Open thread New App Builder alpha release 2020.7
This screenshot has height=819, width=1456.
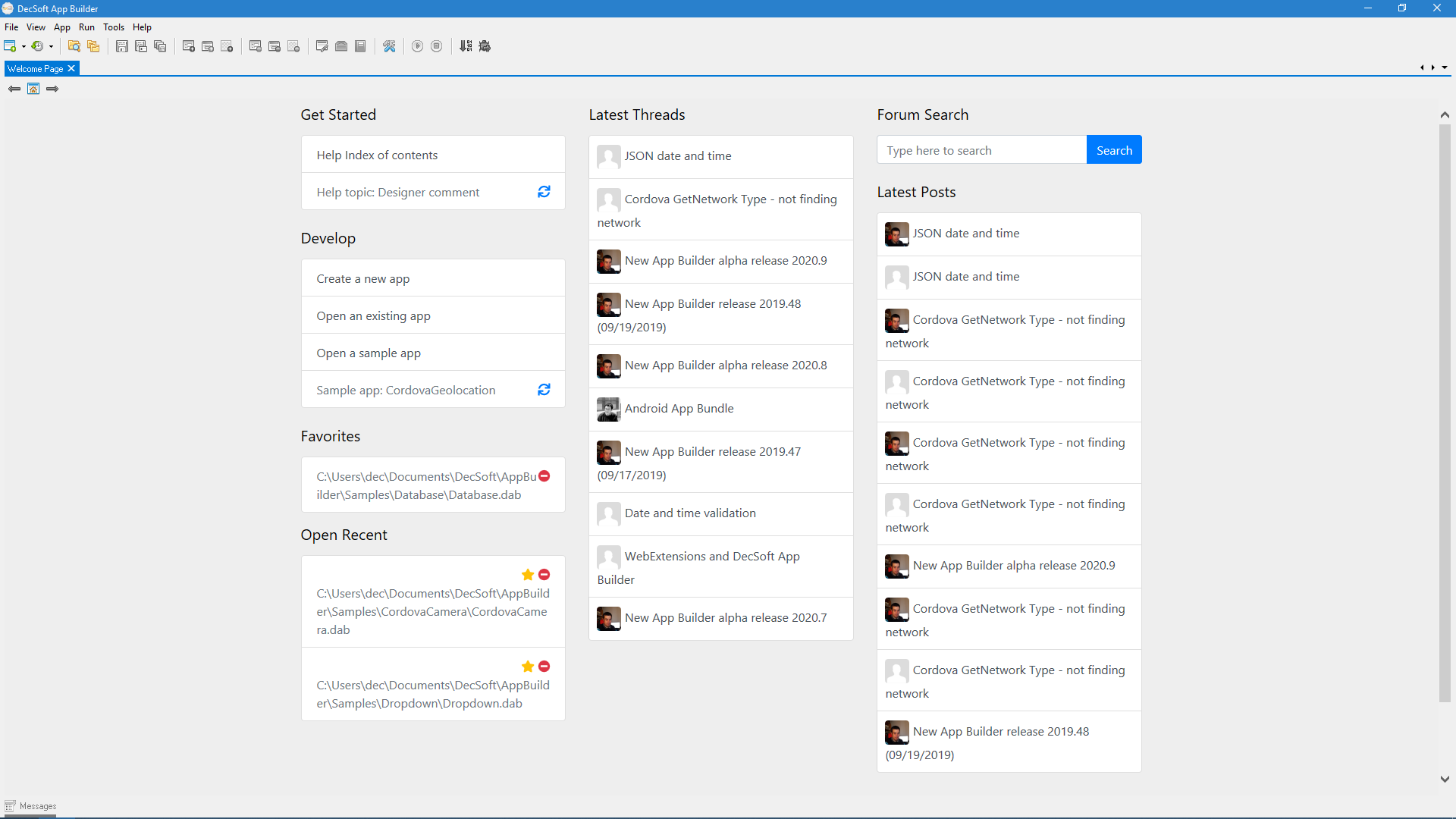721,619
